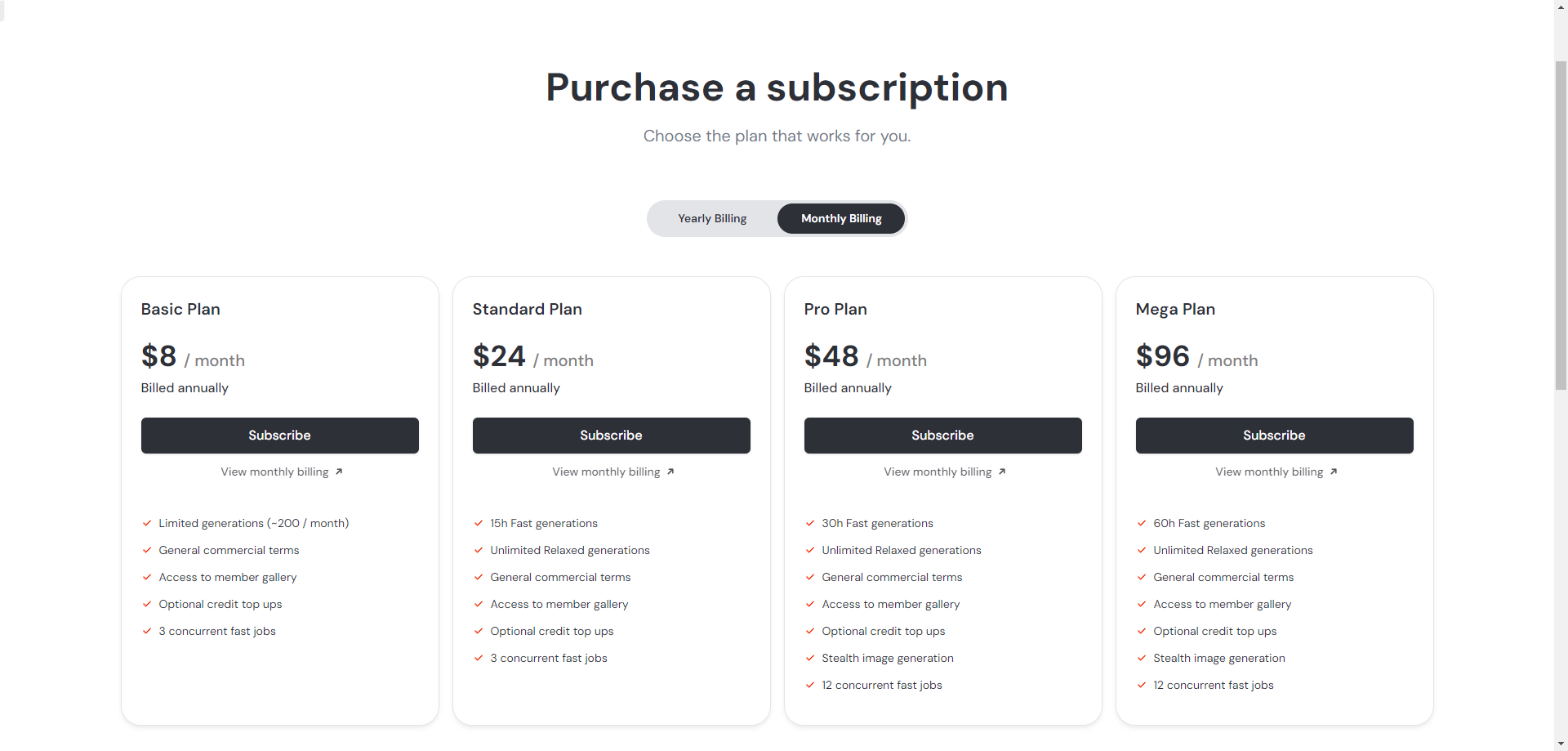This screenshot has height=751, width=1568.
Task: Click checkmark next to 15h Fast generations
Action: click(479, 524)
